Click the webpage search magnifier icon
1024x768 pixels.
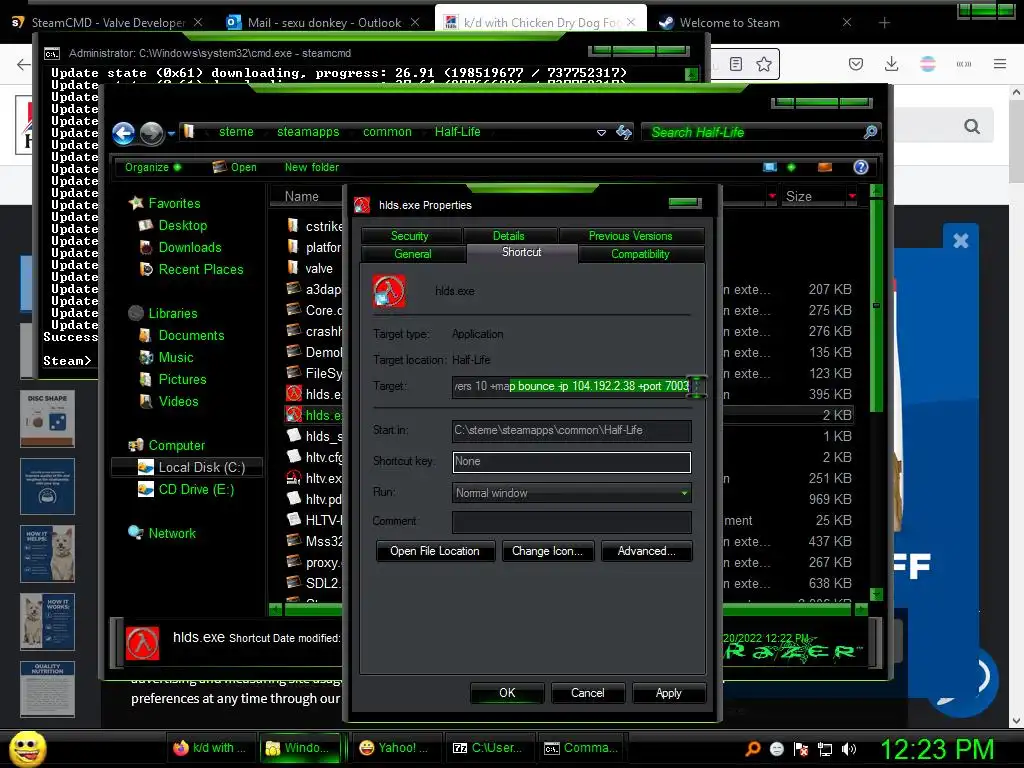tap(972, 126)
